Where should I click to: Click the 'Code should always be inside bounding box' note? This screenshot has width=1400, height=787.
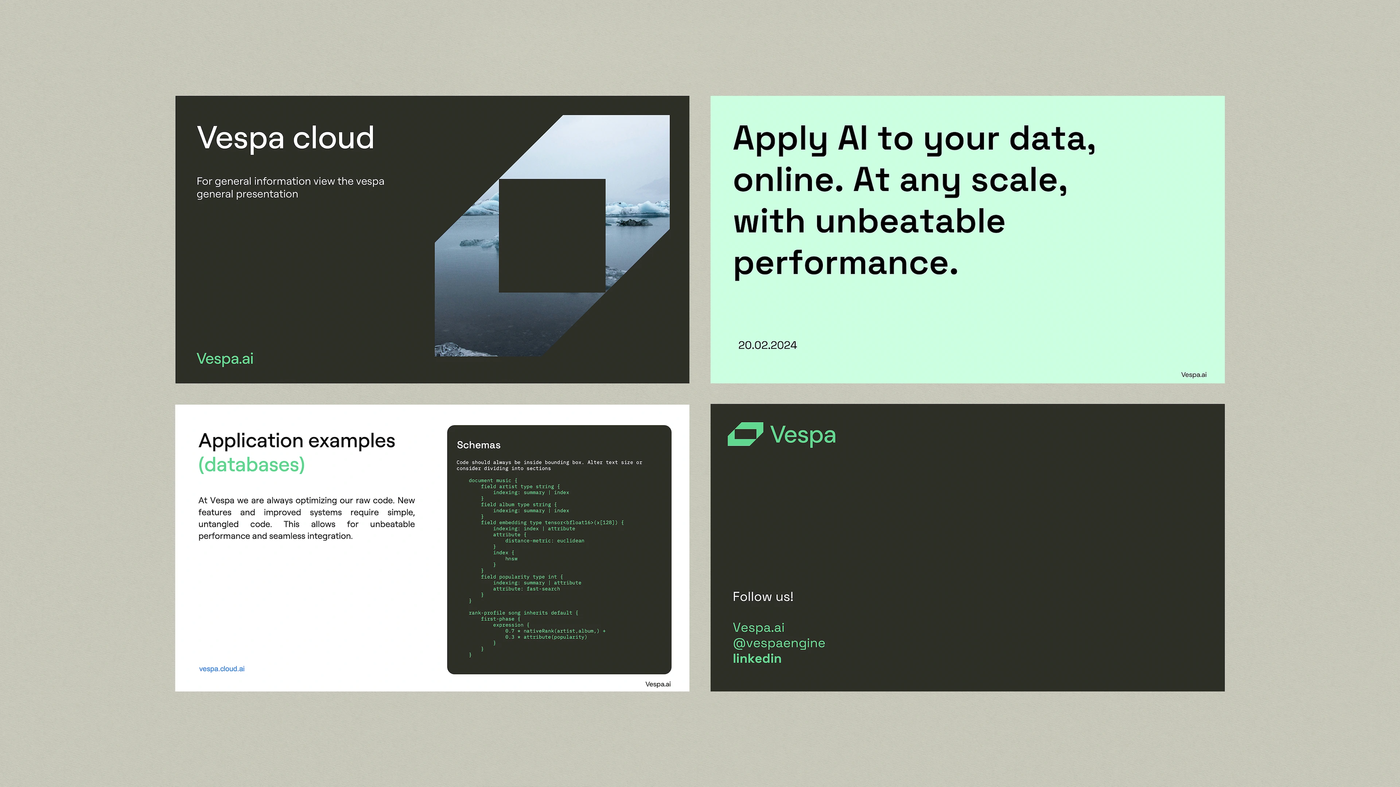(549, 465)
